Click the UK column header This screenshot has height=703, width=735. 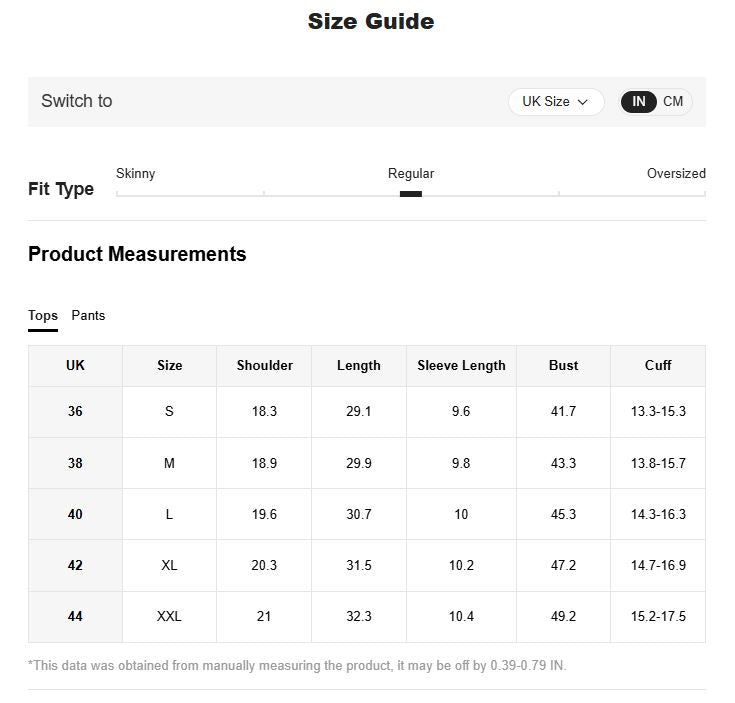[75, 366]
